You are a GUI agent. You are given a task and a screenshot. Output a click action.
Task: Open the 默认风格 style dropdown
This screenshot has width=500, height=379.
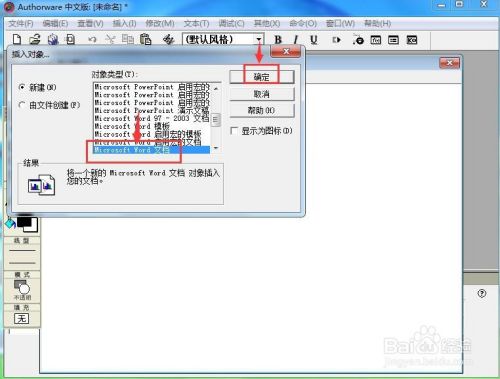point(259,40)
